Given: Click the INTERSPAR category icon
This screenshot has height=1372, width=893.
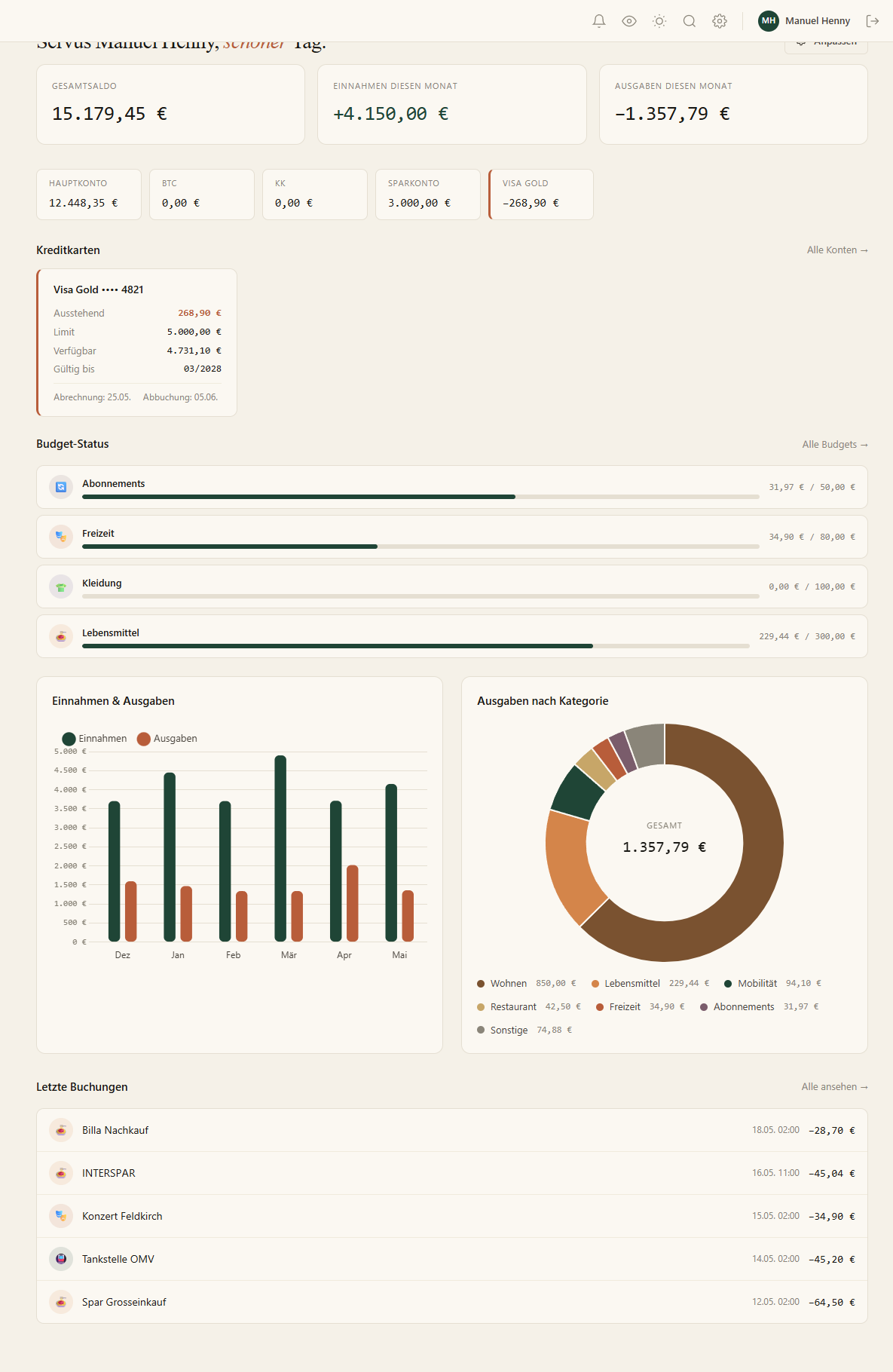Looking at the screenshot, I should point(61,1173).
